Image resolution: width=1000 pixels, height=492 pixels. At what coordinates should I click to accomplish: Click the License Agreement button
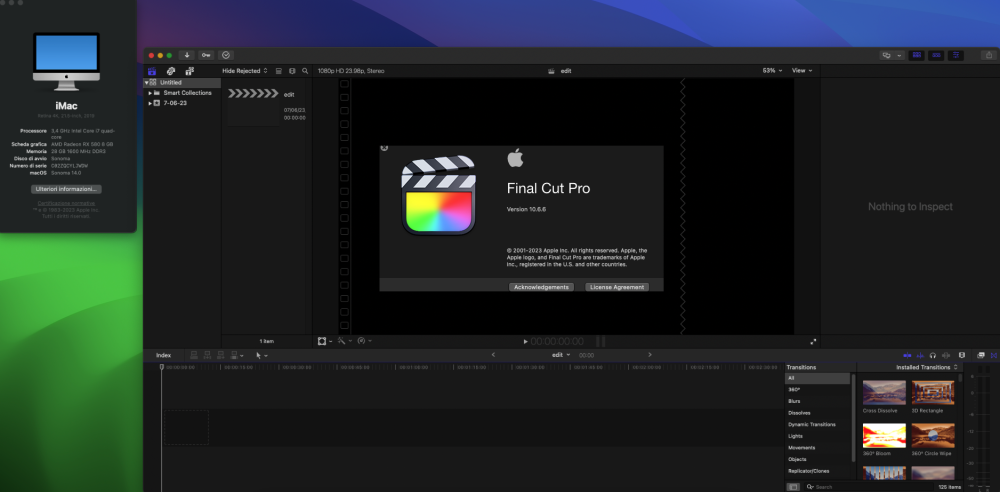point(617,287)
